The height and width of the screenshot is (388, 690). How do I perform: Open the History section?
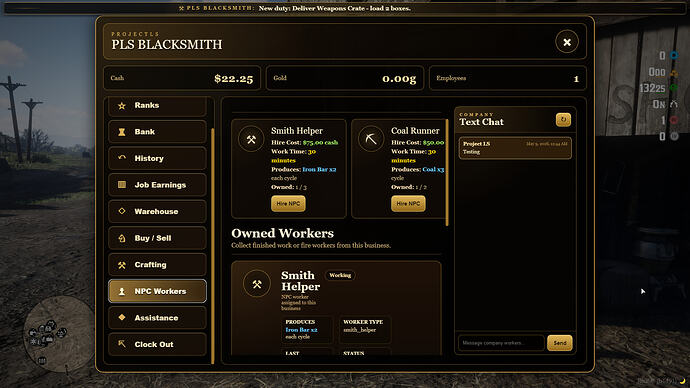(x=157, y=158)
